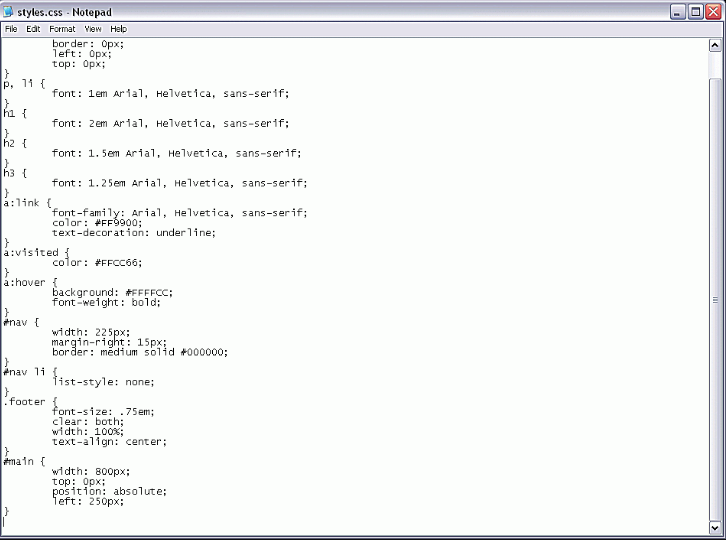The height and width of the screenshot is (540, 726).
Task: Click the 'border: medium solid #000000;' line
Action: point(140,352)
